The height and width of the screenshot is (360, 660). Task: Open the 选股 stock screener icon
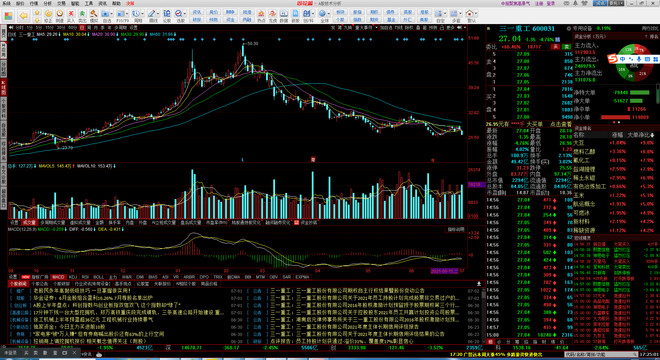click(179, 16)
